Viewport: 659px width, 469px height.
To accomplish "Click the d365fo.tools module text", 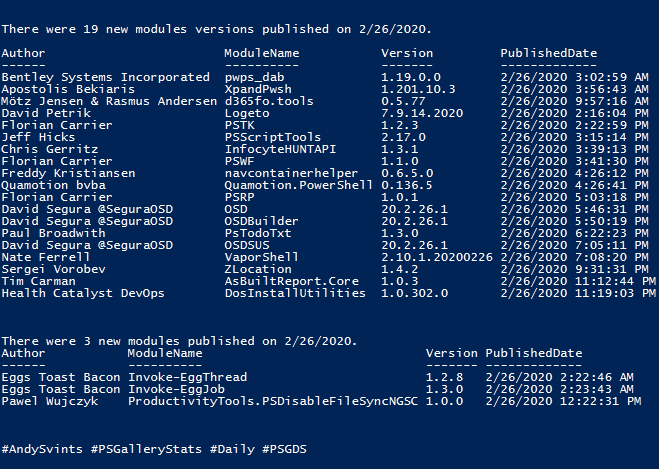I will click(269, 101).
